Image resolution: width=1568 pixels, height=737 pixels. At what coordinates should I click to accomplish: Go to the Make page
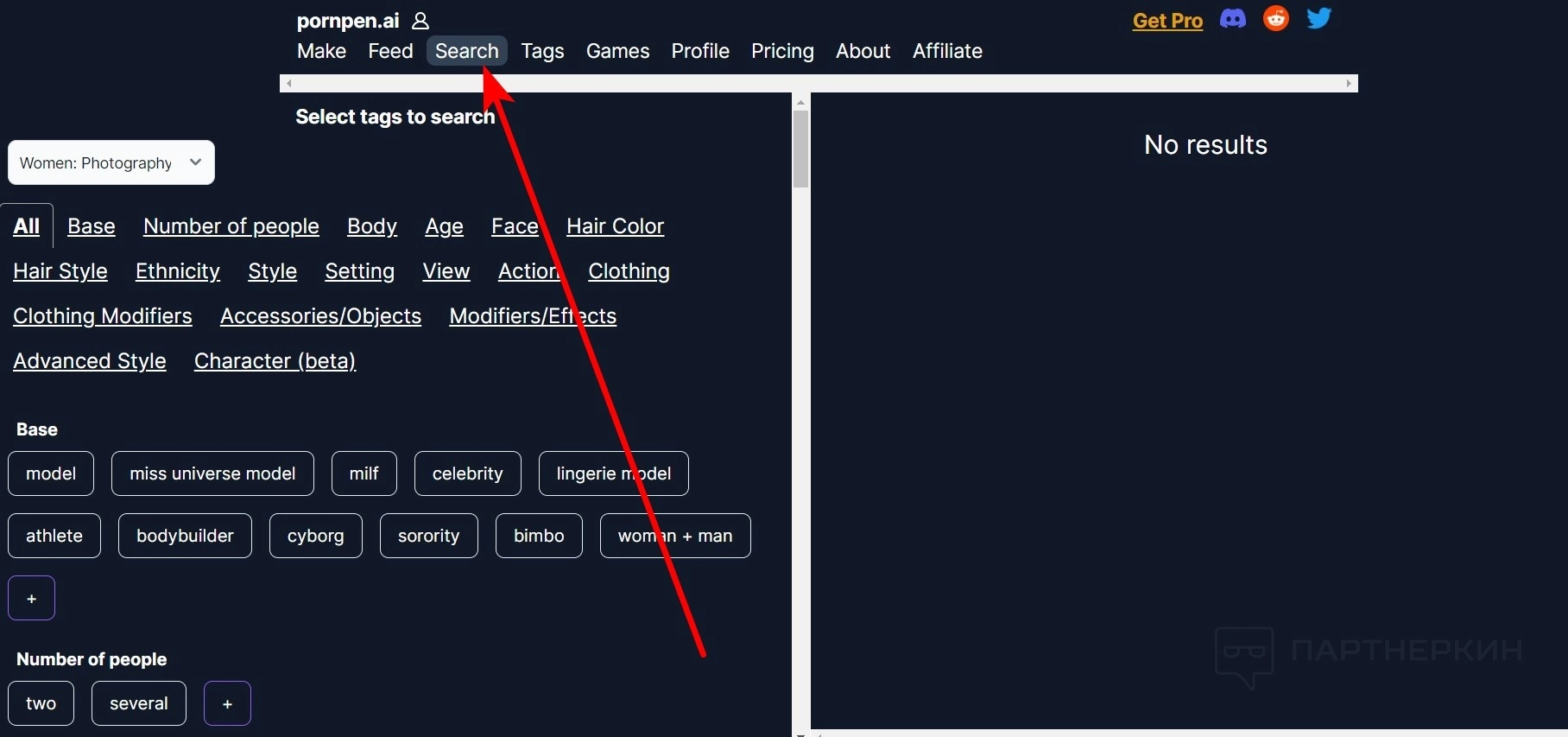[321, 51]
